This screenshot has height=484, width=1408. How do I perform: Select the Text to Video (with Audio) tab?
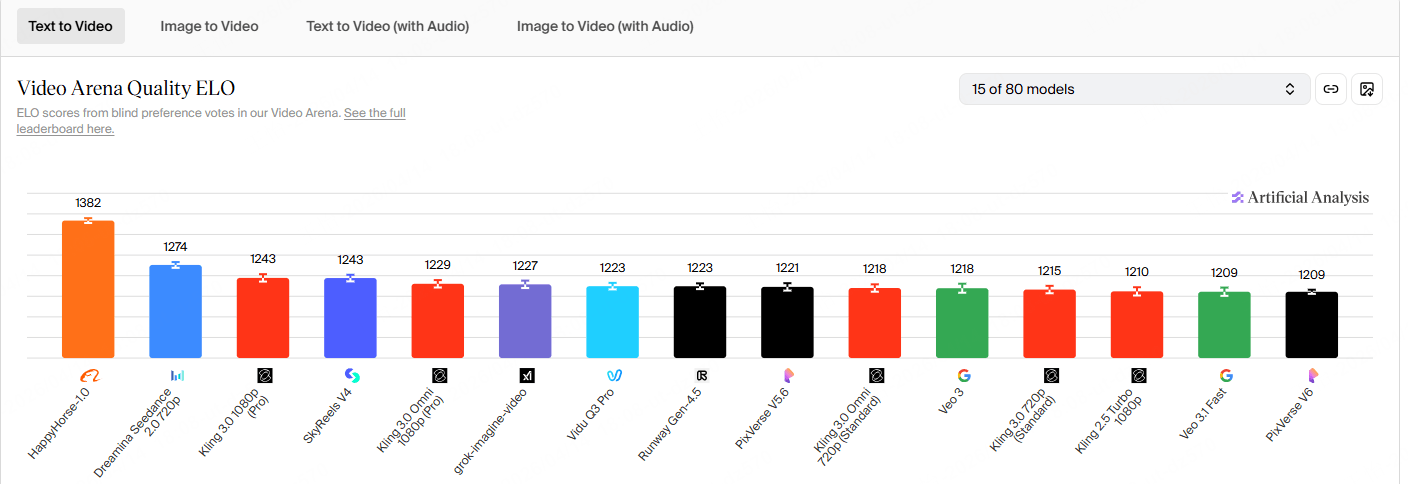[388, 26]
